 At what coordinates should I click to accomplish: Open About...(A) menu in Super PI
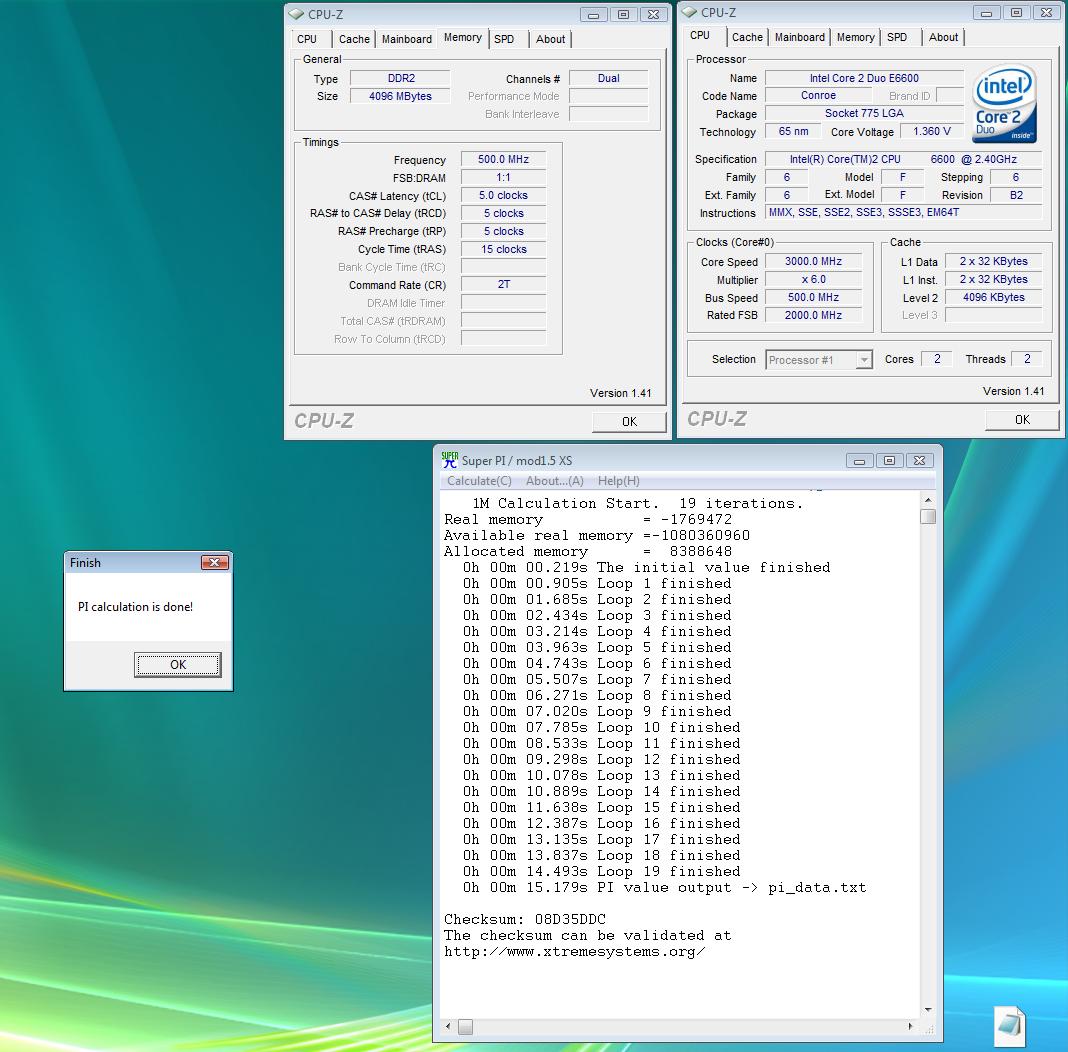coord(554,481)
